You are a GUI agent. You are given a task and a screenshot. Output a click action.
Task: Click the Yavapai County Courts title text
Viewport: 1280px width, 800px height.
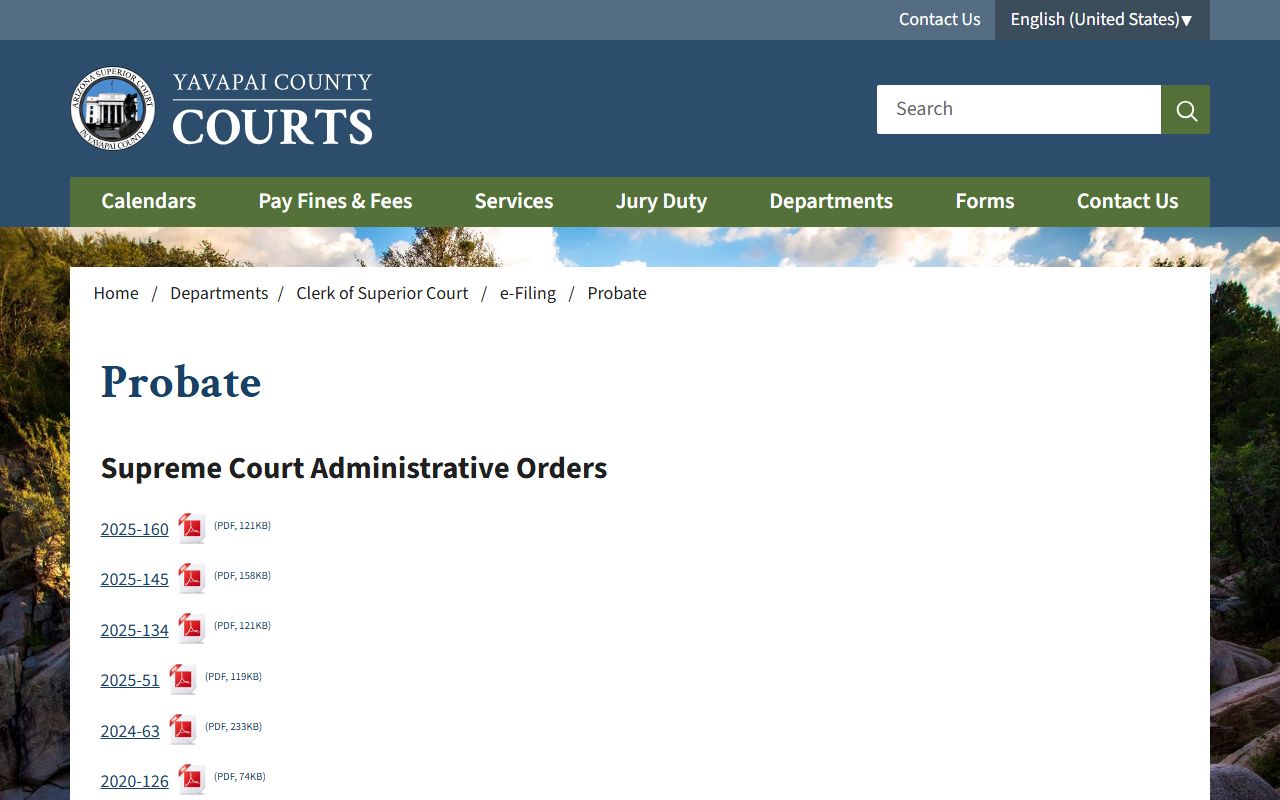272,109
